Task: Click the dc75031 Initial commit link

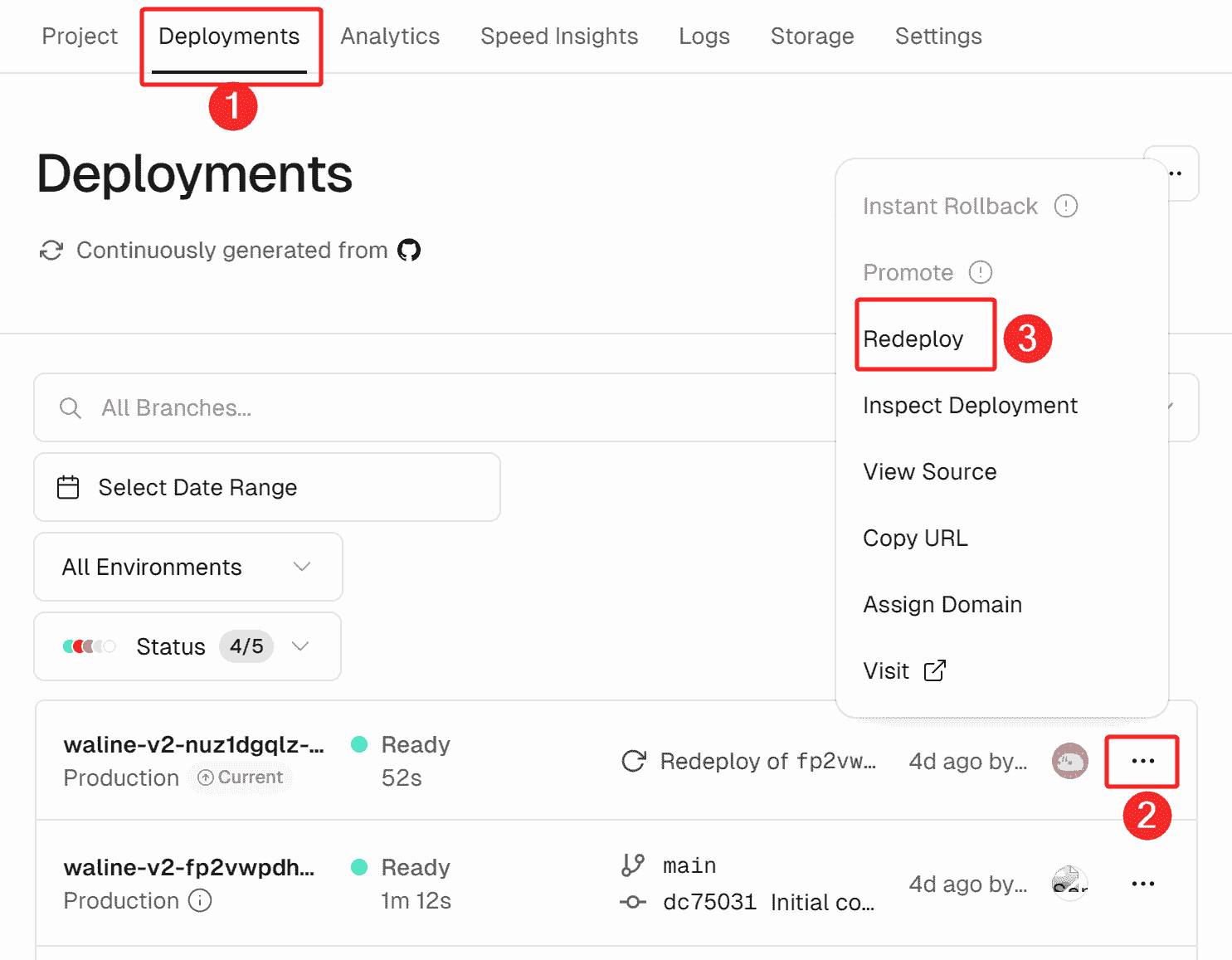Action: coord(767,902)
